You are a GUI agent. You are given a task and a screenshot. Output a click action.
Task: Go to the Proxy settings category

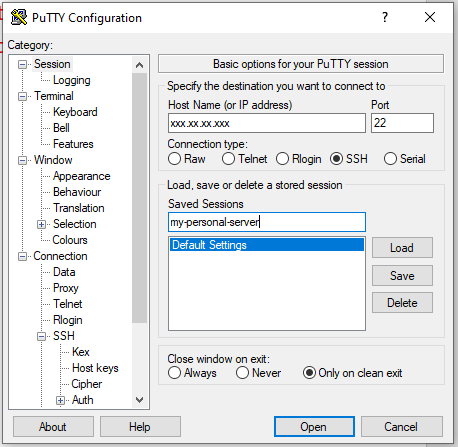66,288
